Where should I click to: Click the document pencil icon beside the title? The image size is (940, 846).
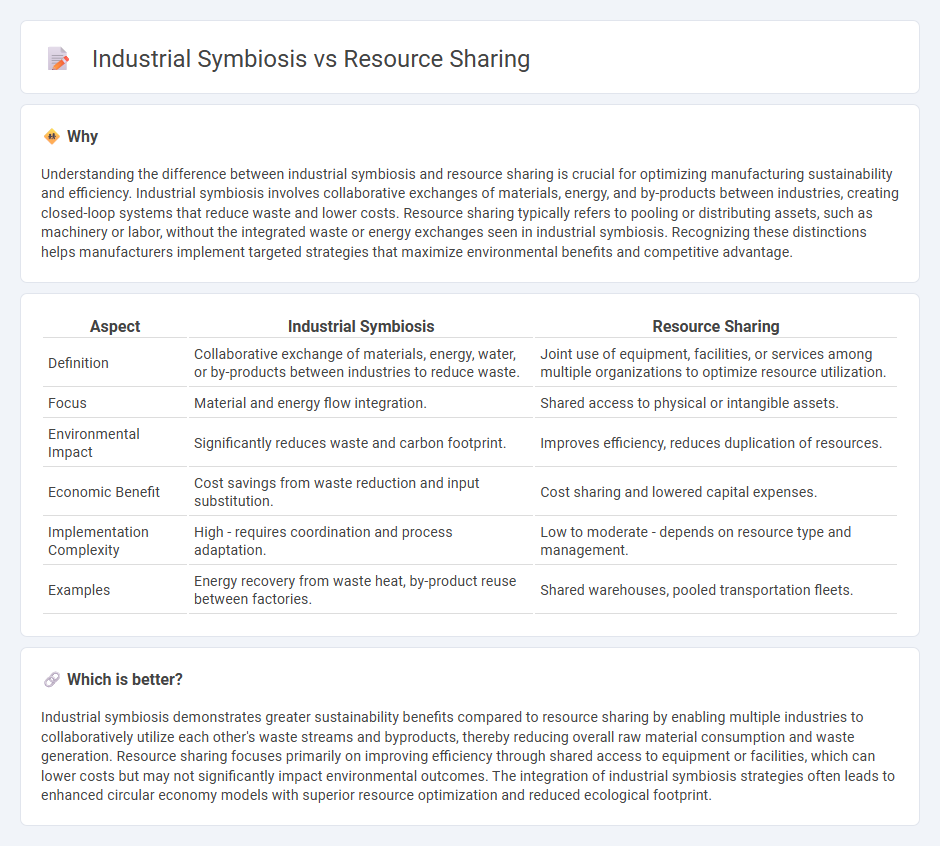(58, 59)
